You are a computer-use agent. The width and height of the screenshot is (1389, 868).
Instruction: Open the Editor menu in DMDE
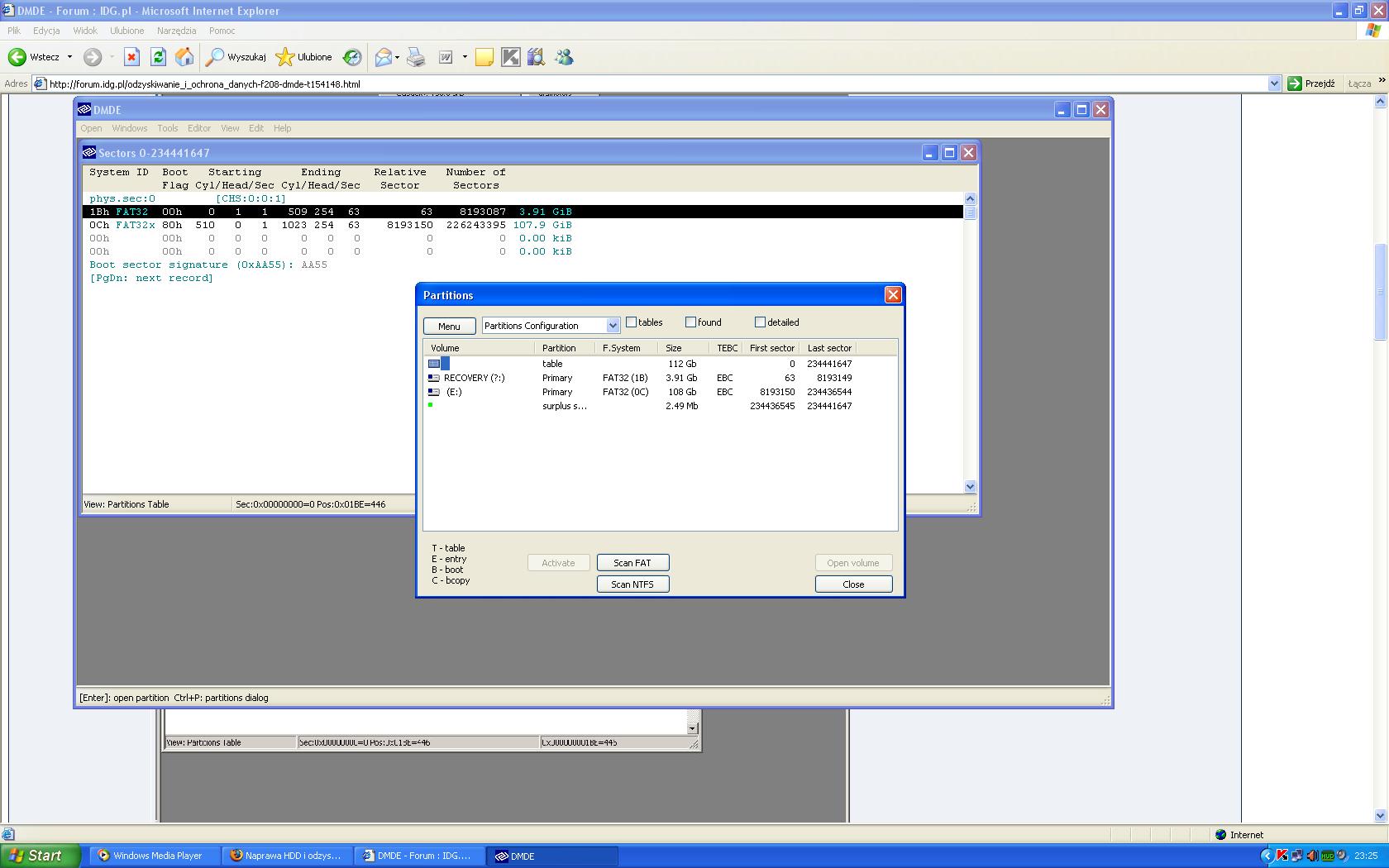pos(199,128)
